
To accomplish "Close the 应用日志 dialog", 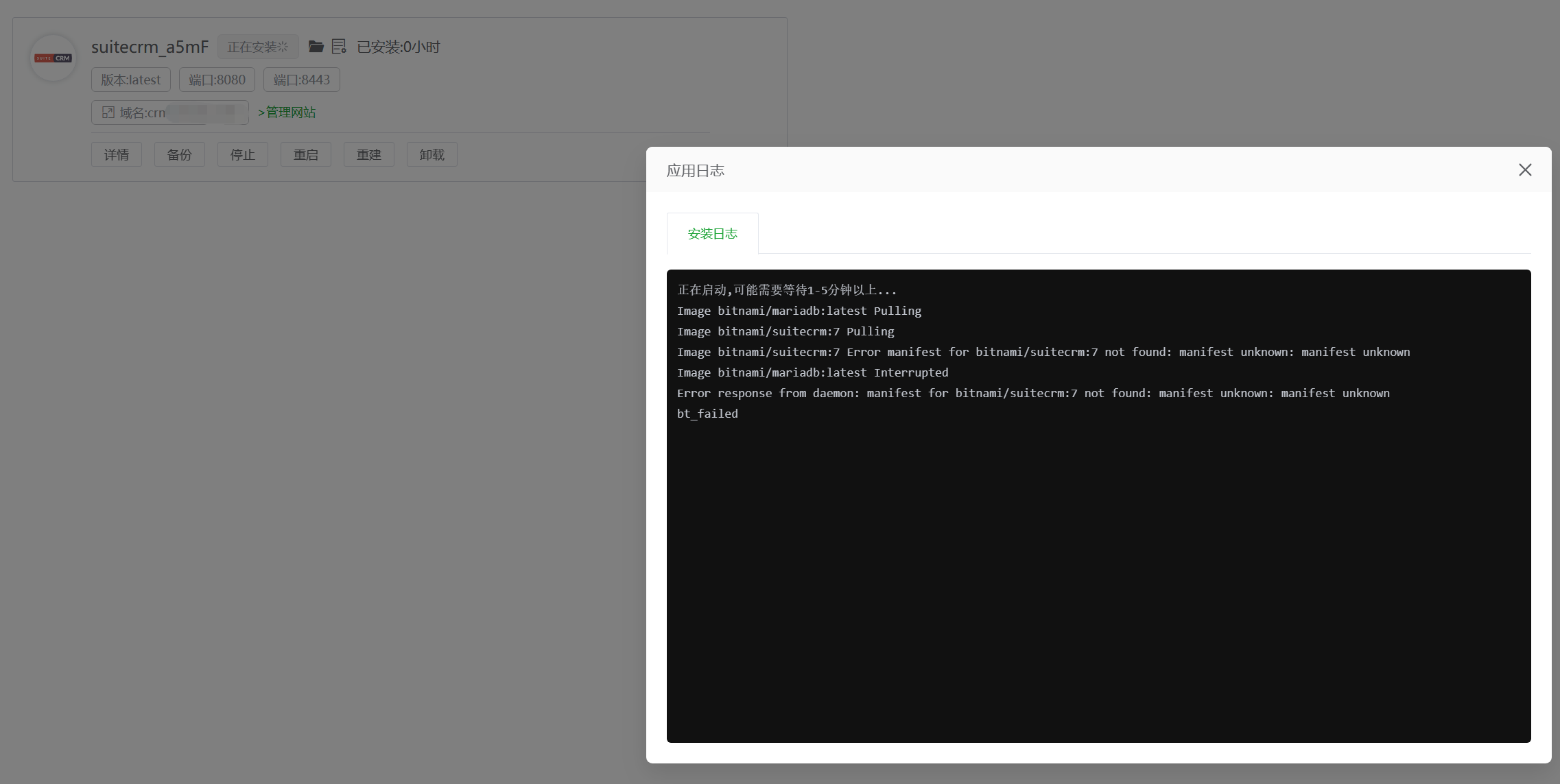I will [1524, 169].
